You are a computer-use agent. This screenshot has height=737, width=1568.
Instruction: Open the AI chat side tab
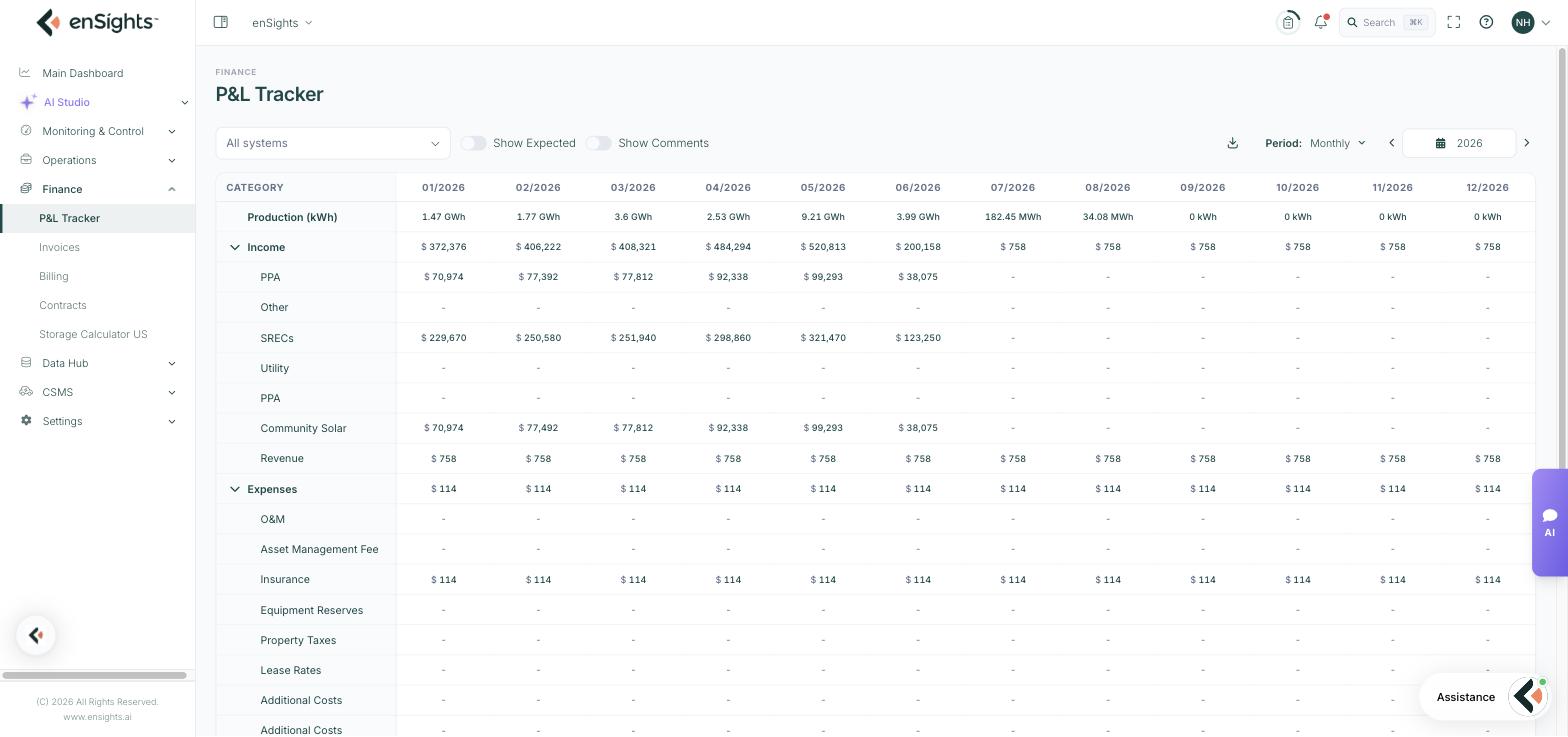click(x=1549, y=522)
